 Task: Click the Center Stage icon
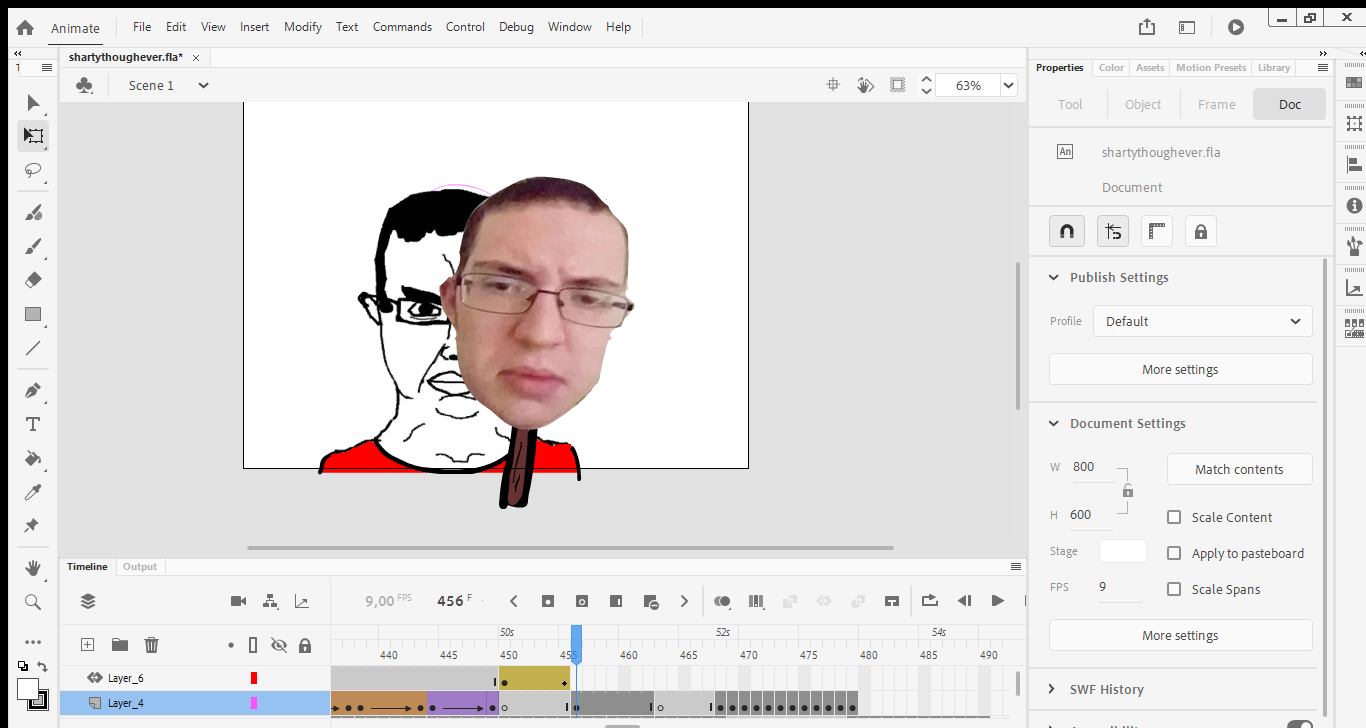pyautogui.click(x=832, y=85)
